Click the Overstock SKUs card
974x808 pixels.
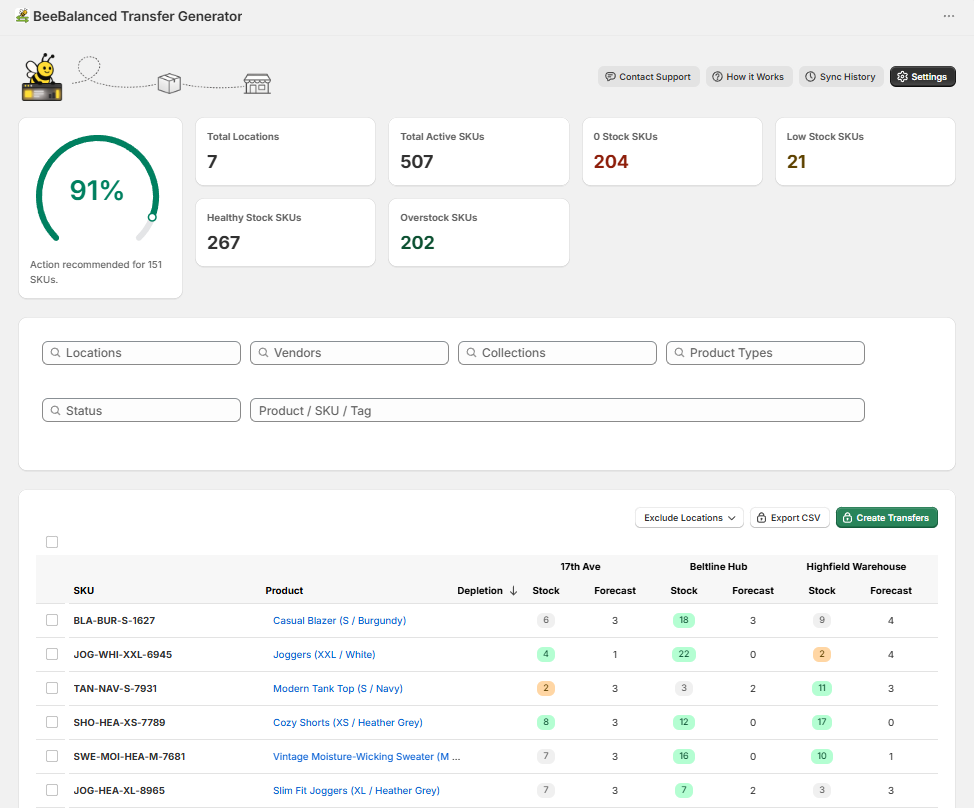(478, 233)
